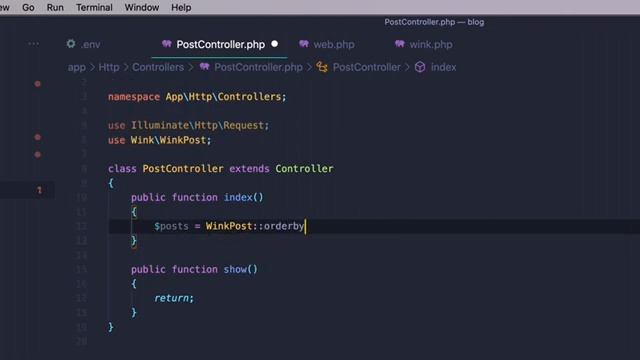Screen dimensions: 640x360
Task: Click 'Controller' after extends keyword
Action: (304, 169)
